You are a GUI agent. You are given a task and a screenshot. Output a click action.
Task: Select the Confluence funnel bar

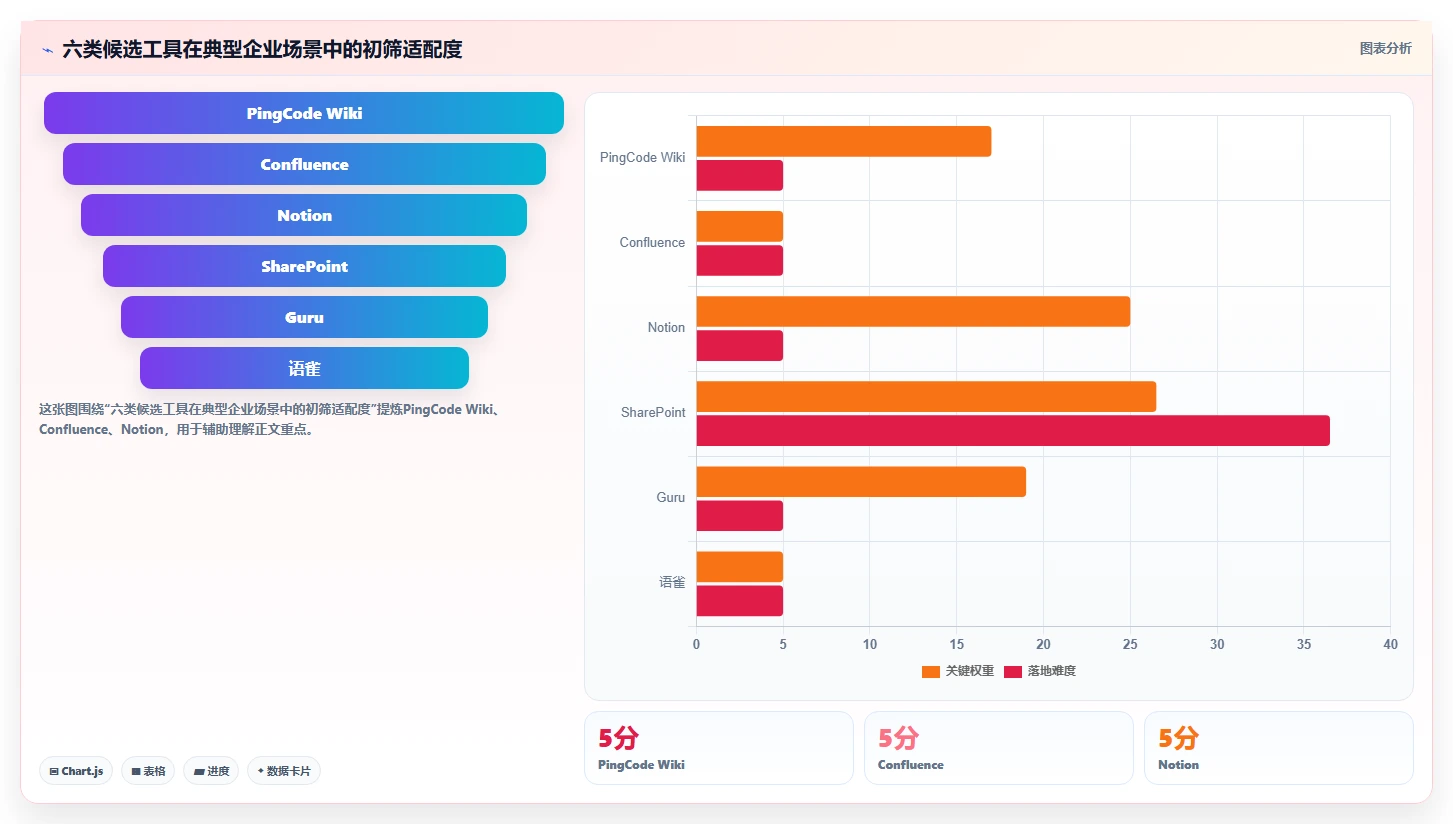[304, 164]
